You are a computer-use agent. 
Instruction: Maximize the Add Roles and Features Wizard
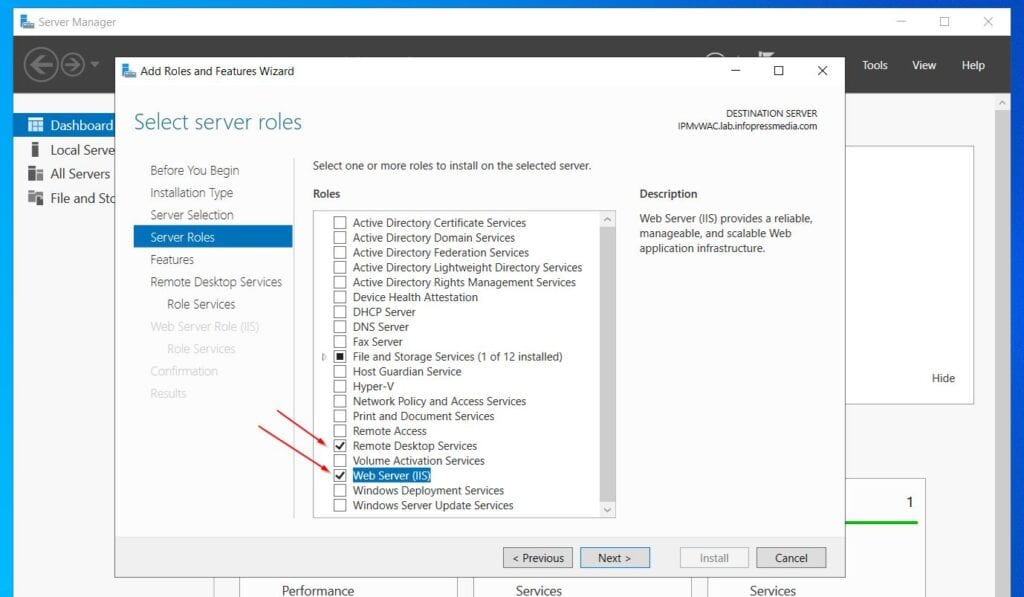click(778, 71)
